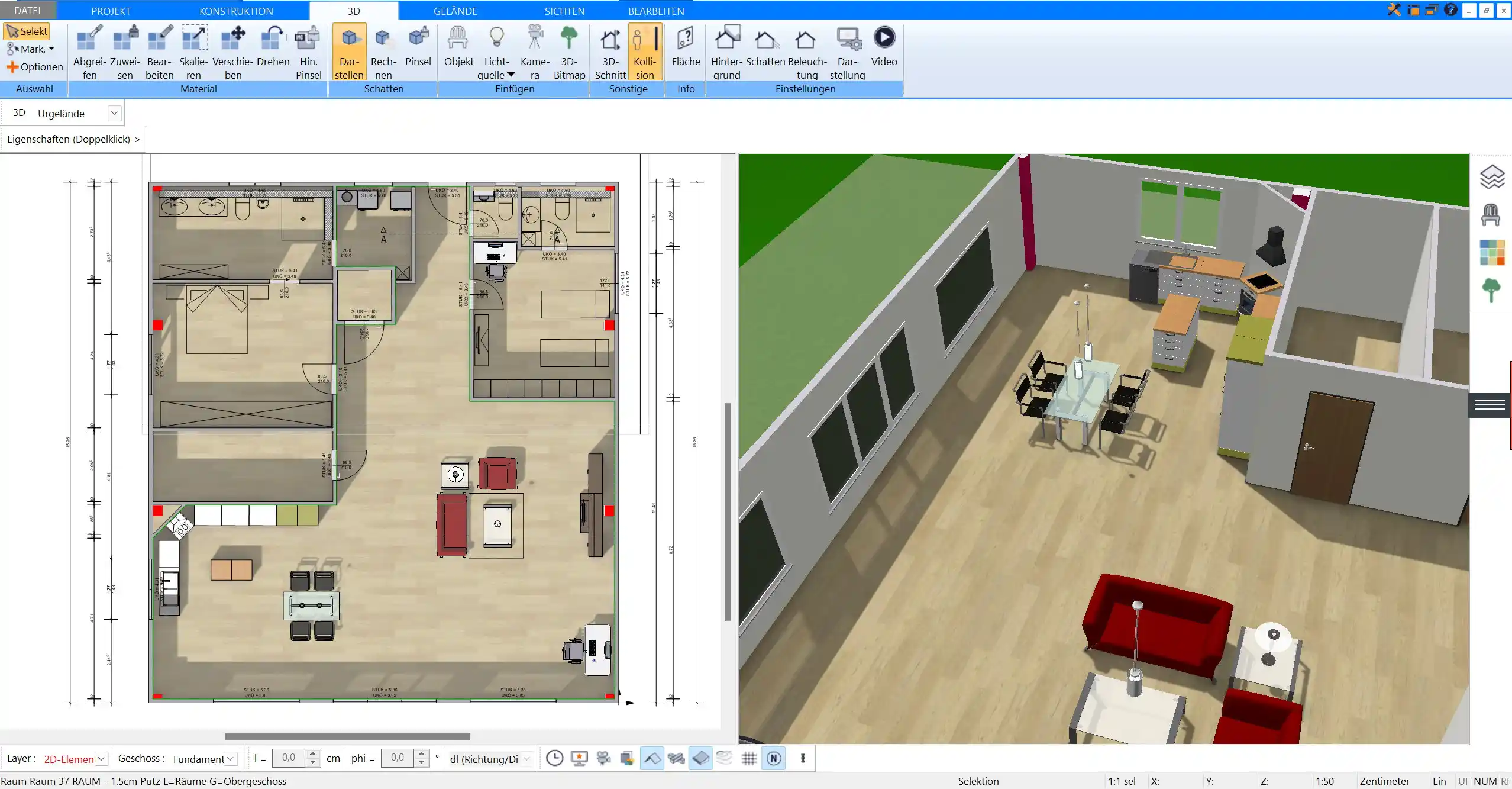
Task: Open help via the question mark icon
Action: (x=1450, y=9)
